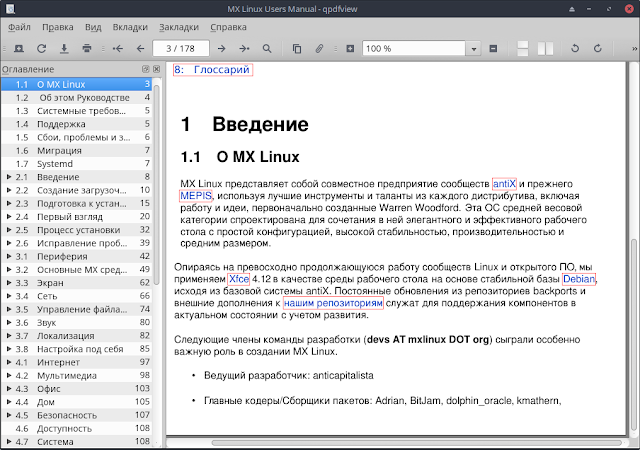Expand outline entry 3.1 Периферия
The height and width of the screenshot is (450, 640).
(x=9, y=256)
